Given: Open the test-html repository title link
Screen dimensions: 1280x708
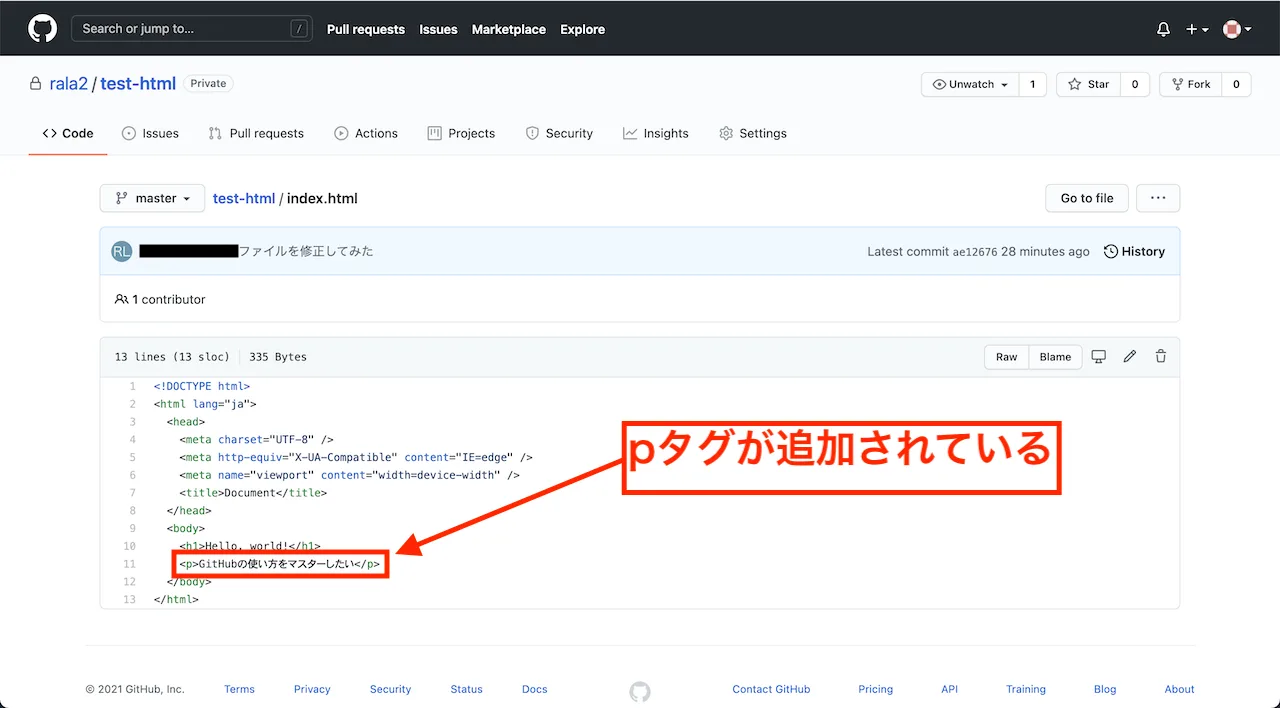Looking at the screenshot, I should [x=138, y=84].
